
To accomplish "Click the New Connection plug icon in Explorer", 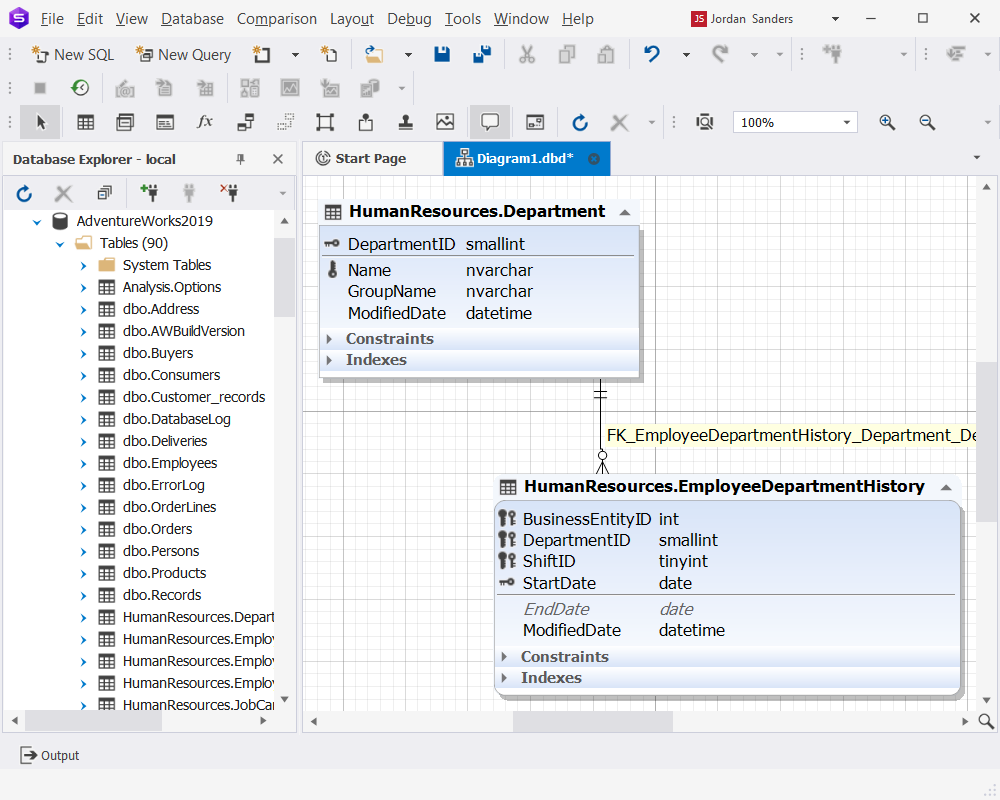I will tap(149, 192).
